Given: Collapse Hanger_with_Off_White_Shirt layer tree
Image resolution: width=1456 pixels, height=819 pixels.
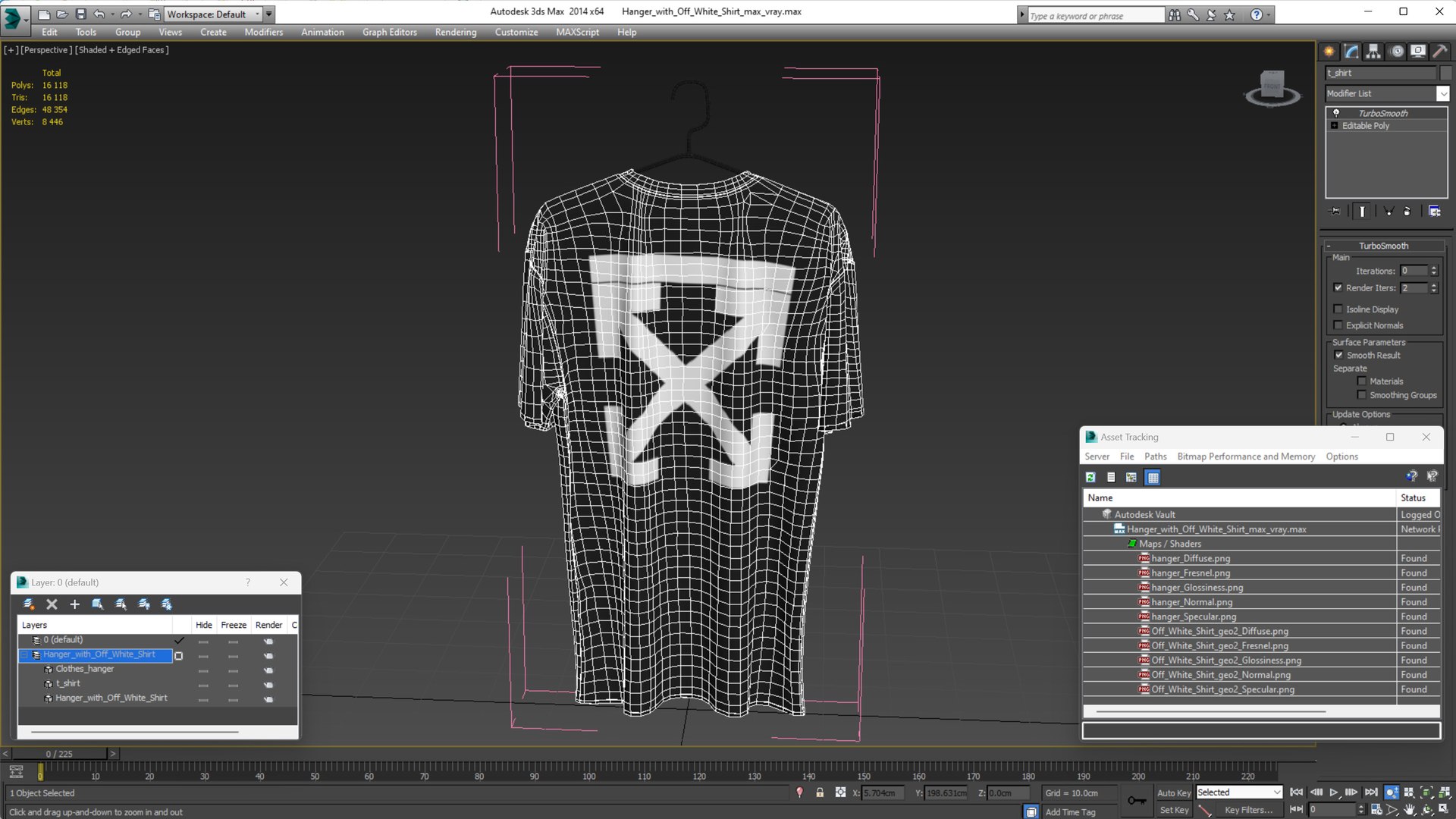Looking at the screenshot, I should click(24, 654).
